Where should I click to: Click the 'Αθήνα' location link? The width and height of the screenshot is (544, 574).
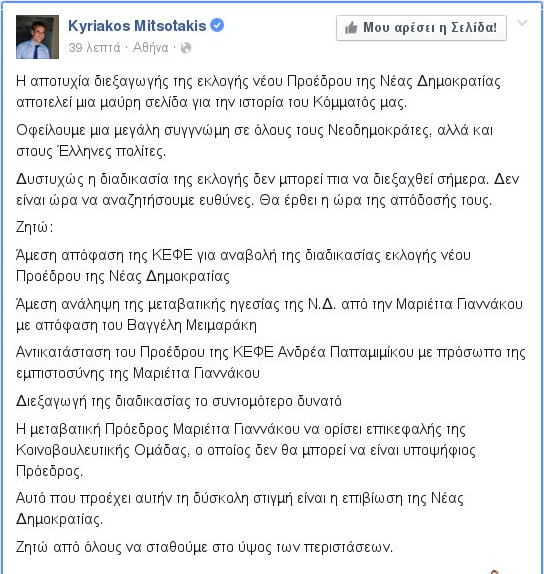[150, 48]
